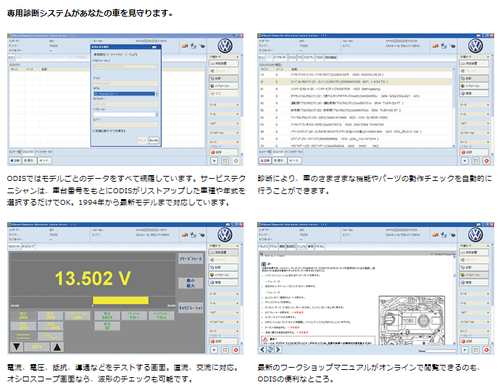The image size is (500, 388).
Task: Select AC sine-wave mode button in multimeter
Action: (50, 336)
